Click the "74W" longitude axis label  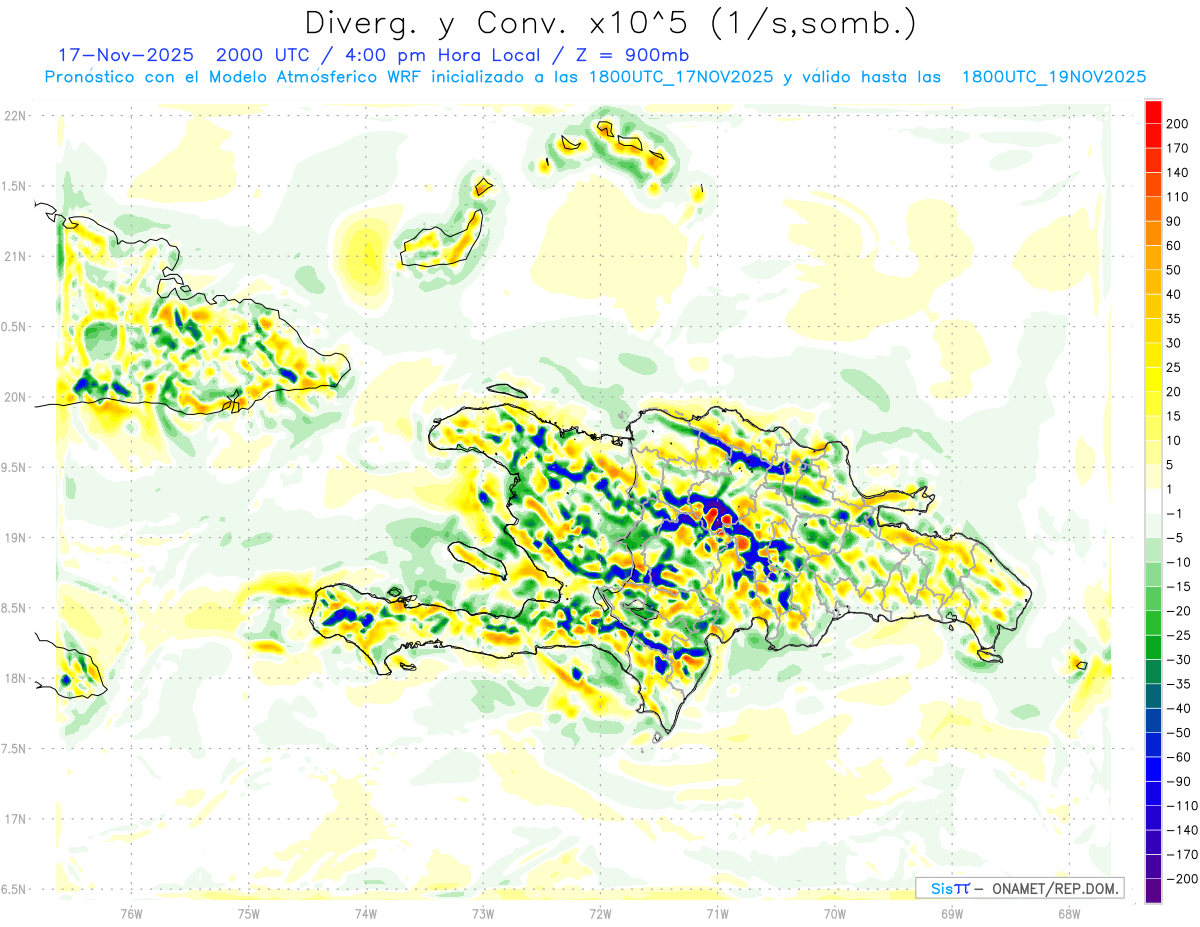pyautogui.click(x=366, y=915)
